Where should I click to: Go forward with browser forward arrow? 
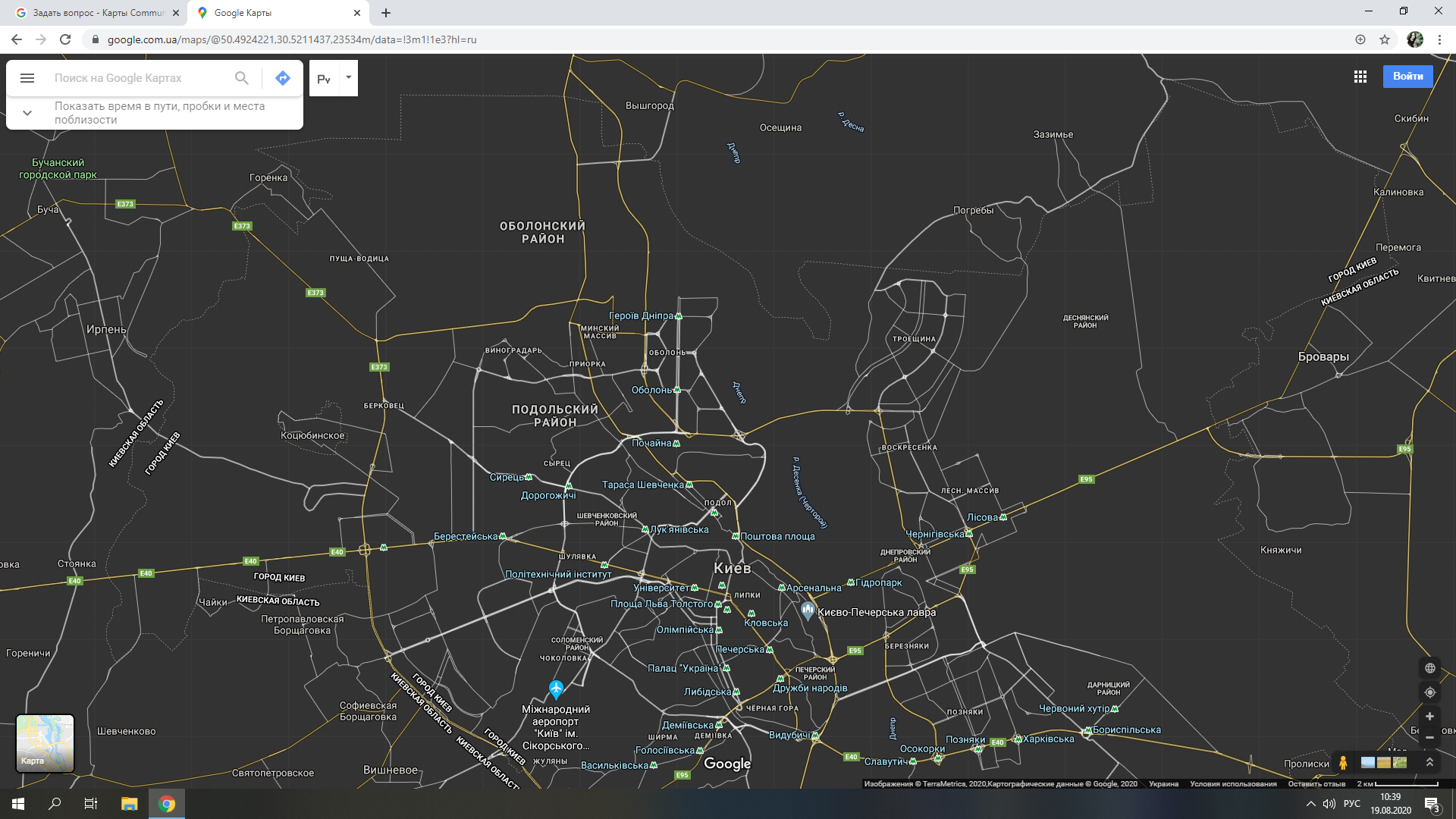[x=41, y=39]
